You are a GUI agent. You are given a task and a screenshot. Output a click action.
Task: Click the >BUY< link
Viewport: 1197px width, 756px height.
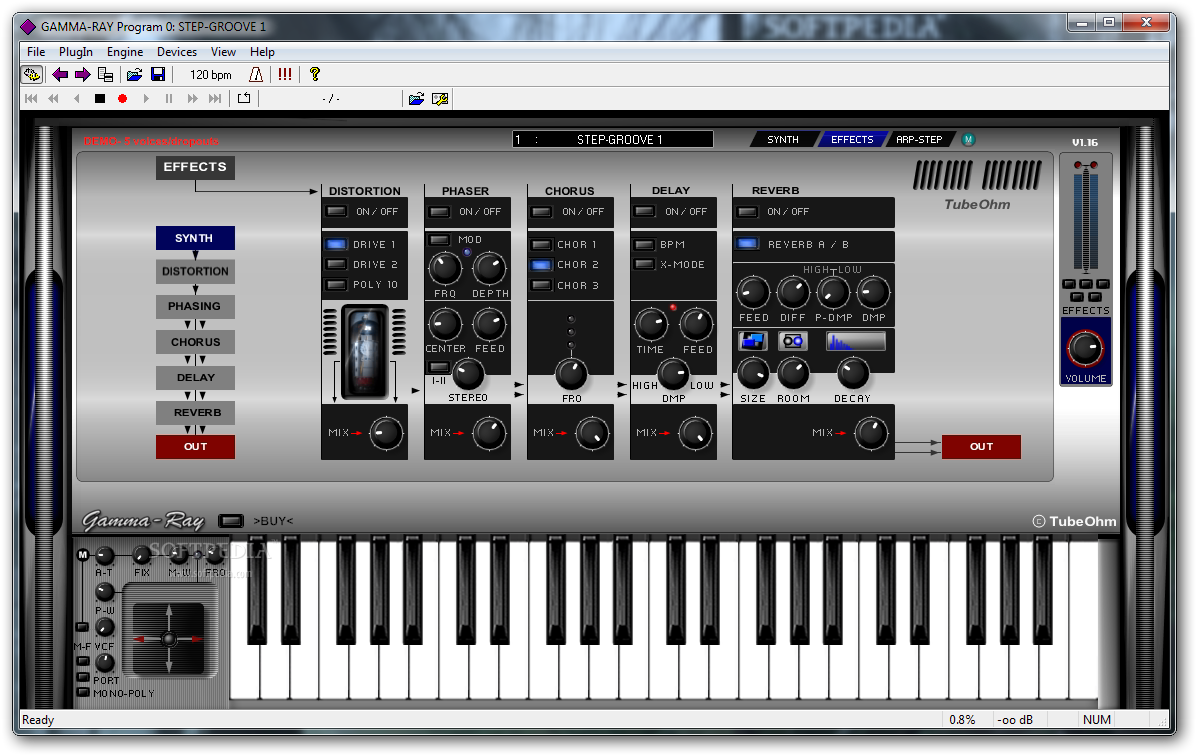point(273,521)
